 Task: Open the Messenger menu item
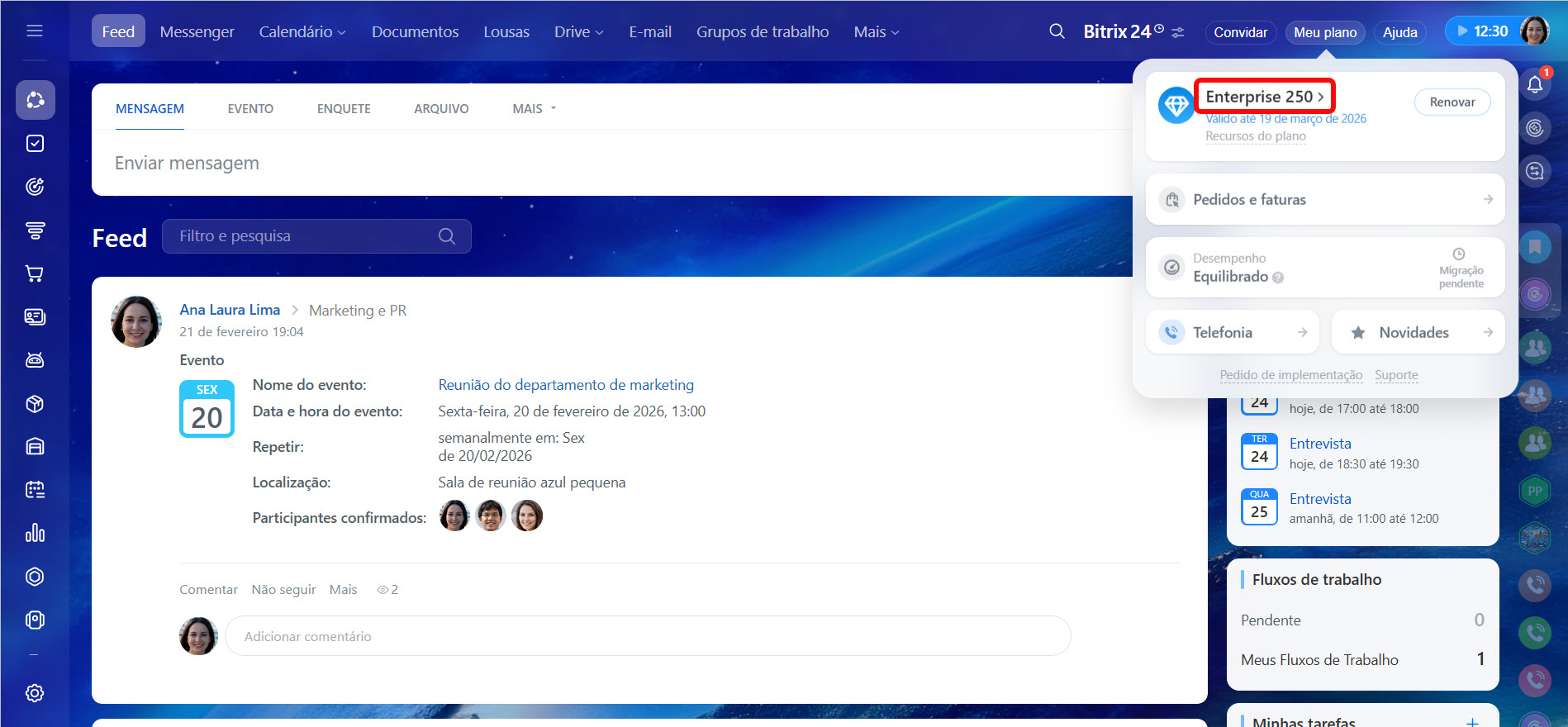pyautogui.click(x=197, y=31)
